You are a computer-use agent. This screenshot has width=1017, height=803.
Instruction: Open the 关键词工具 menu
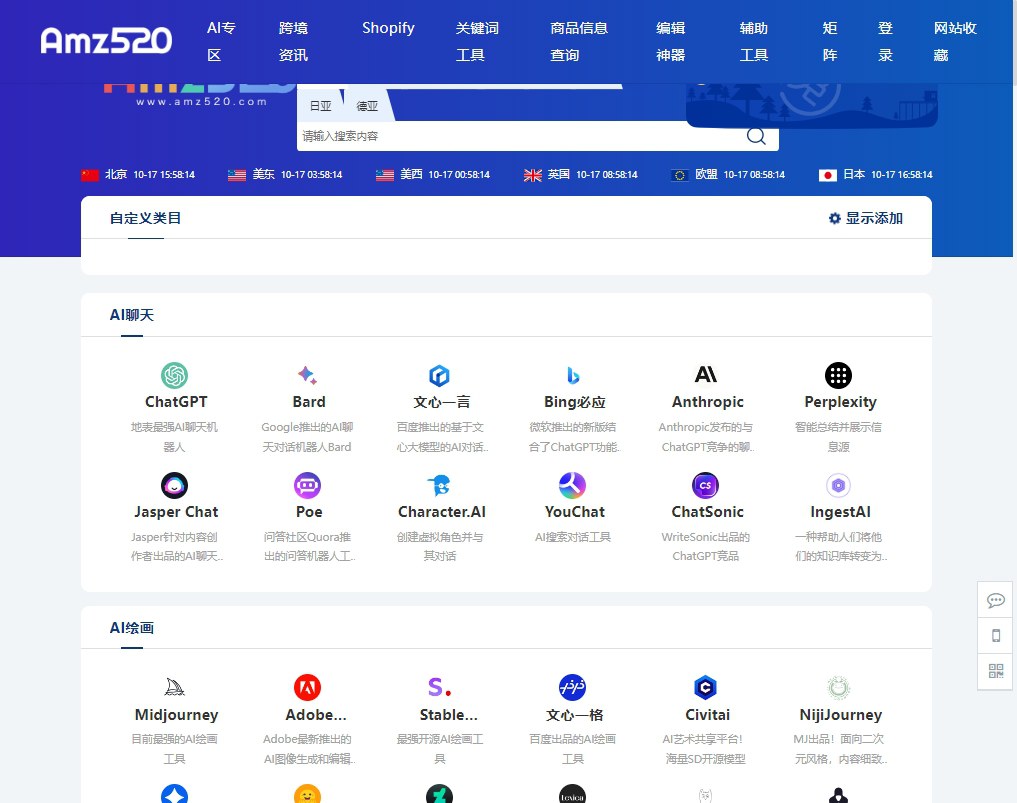[x=477, y=42]
